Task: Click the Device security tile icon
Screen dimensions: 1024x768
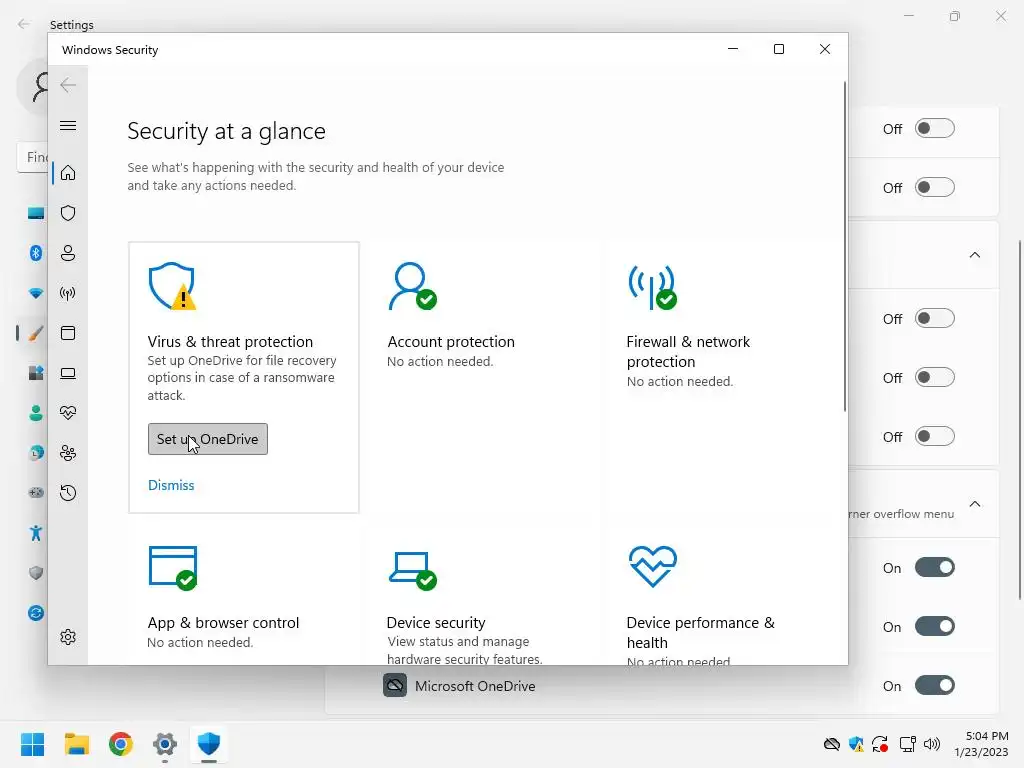Action: point(412,570)
